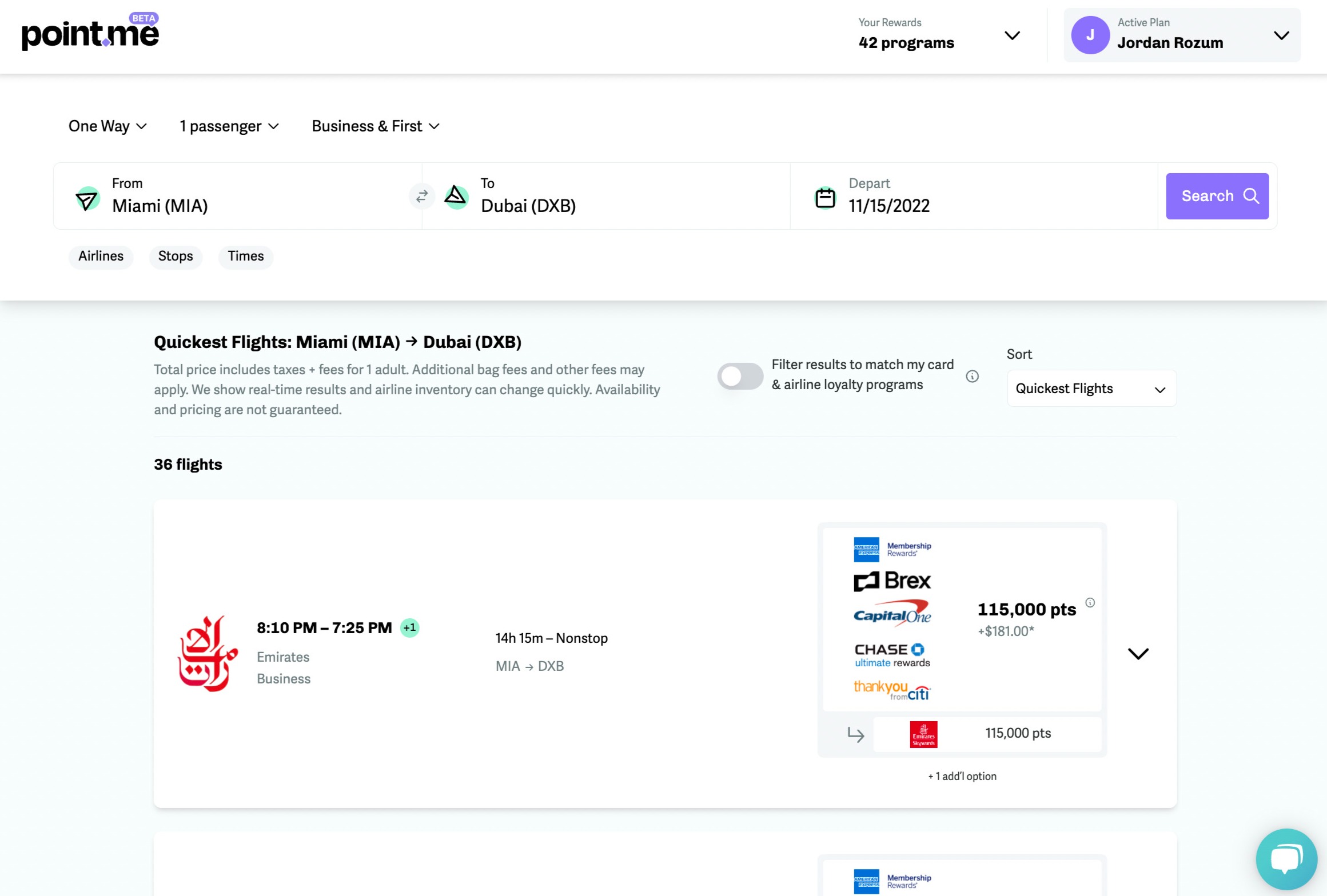This screenshot has height=896, width=1327.
Task: Click the J profile avatar
Action: tap(1090, 35)
